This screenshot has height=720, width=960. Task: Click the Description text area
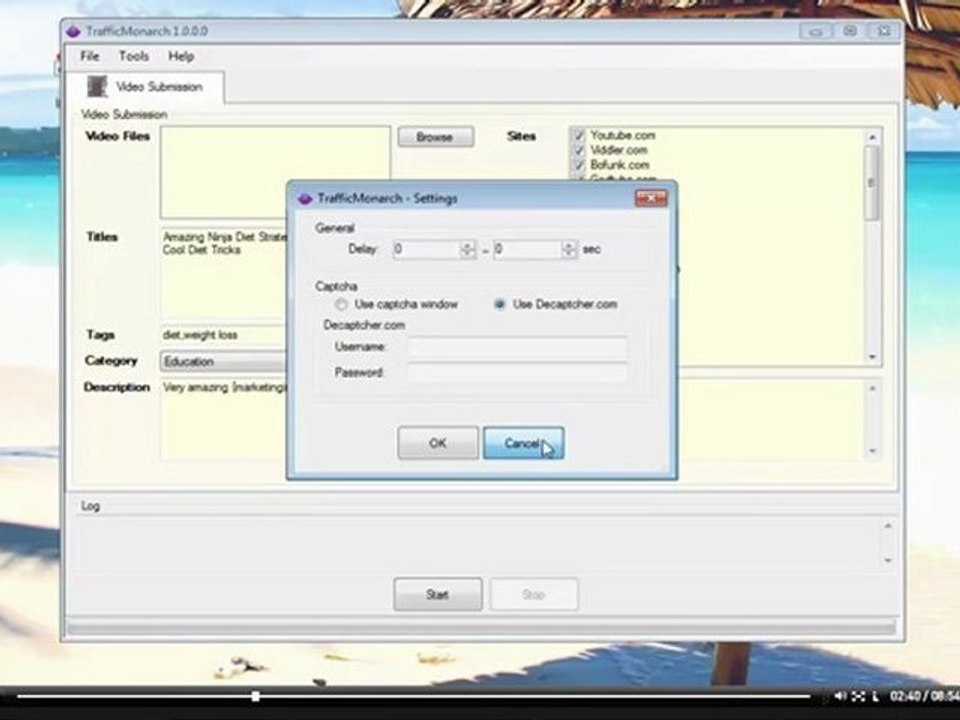(x=223, y=419)
